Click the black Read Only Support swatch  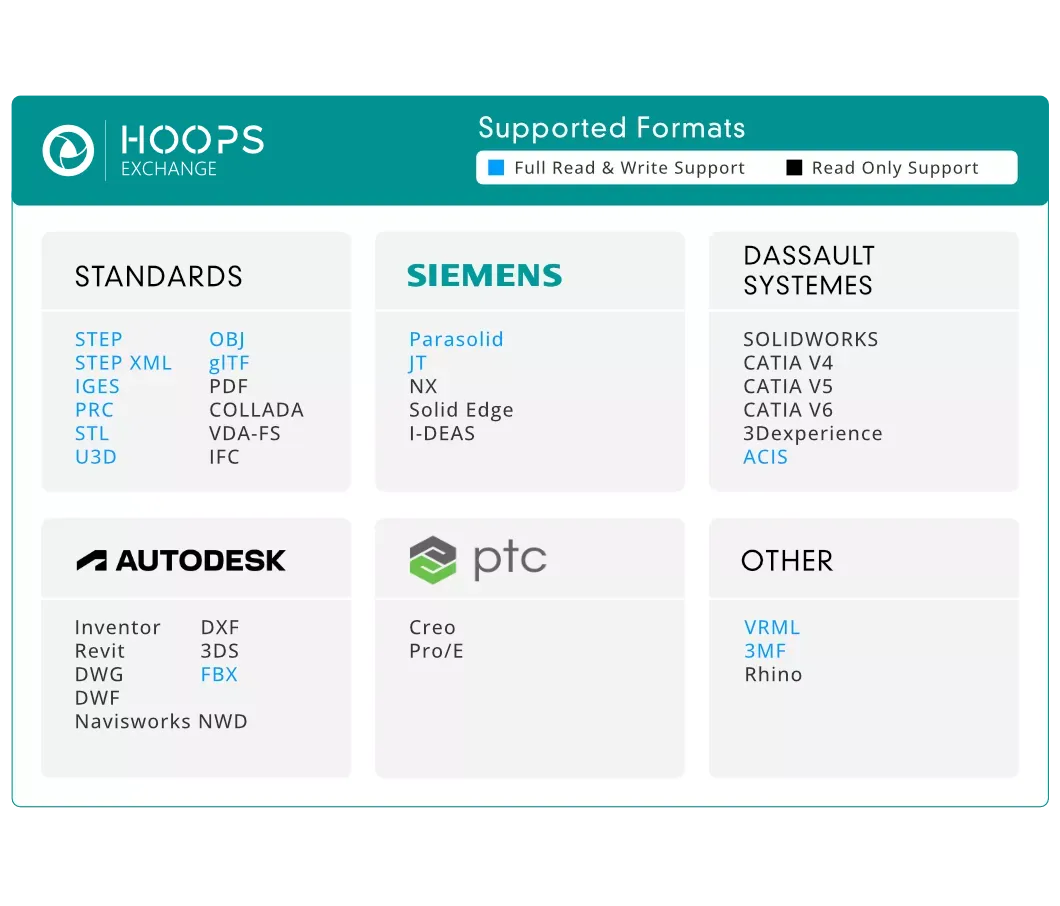click(794, 168)
